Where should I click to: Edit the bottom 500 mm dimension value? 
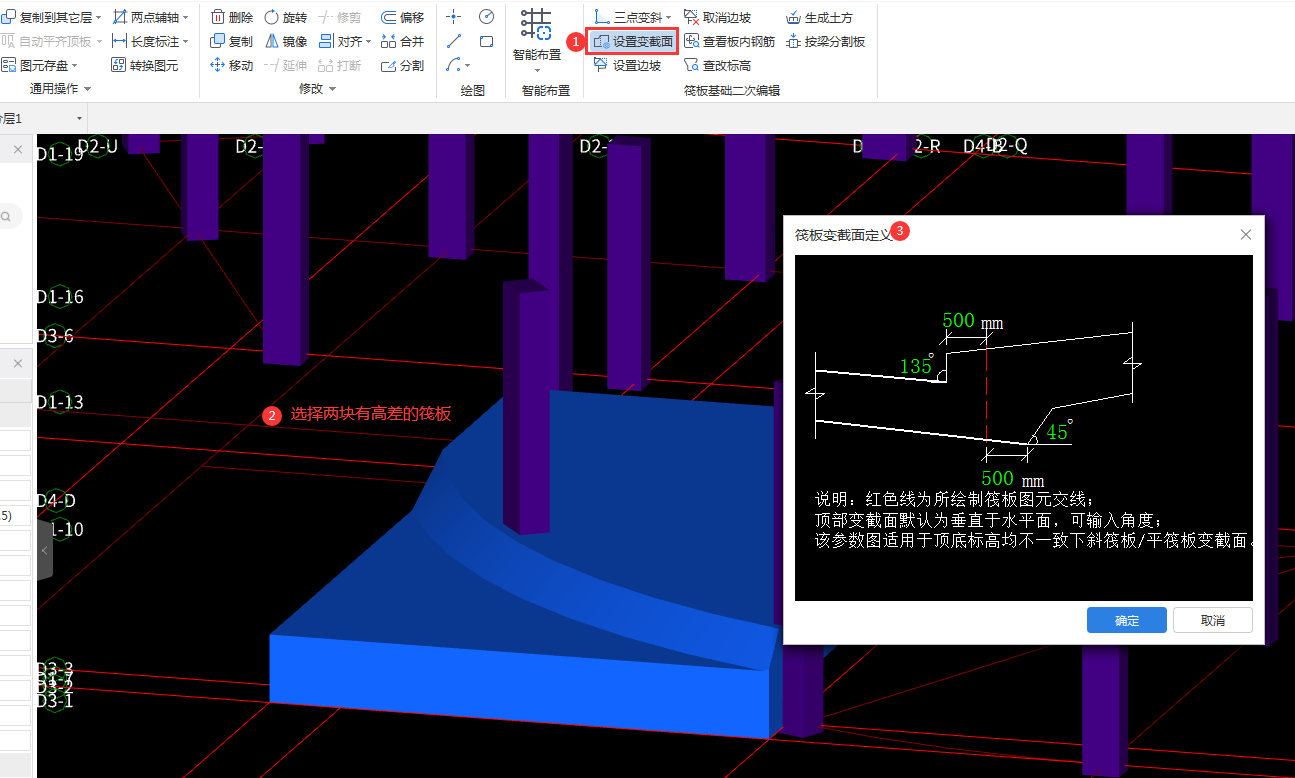(x=997, y=478)
